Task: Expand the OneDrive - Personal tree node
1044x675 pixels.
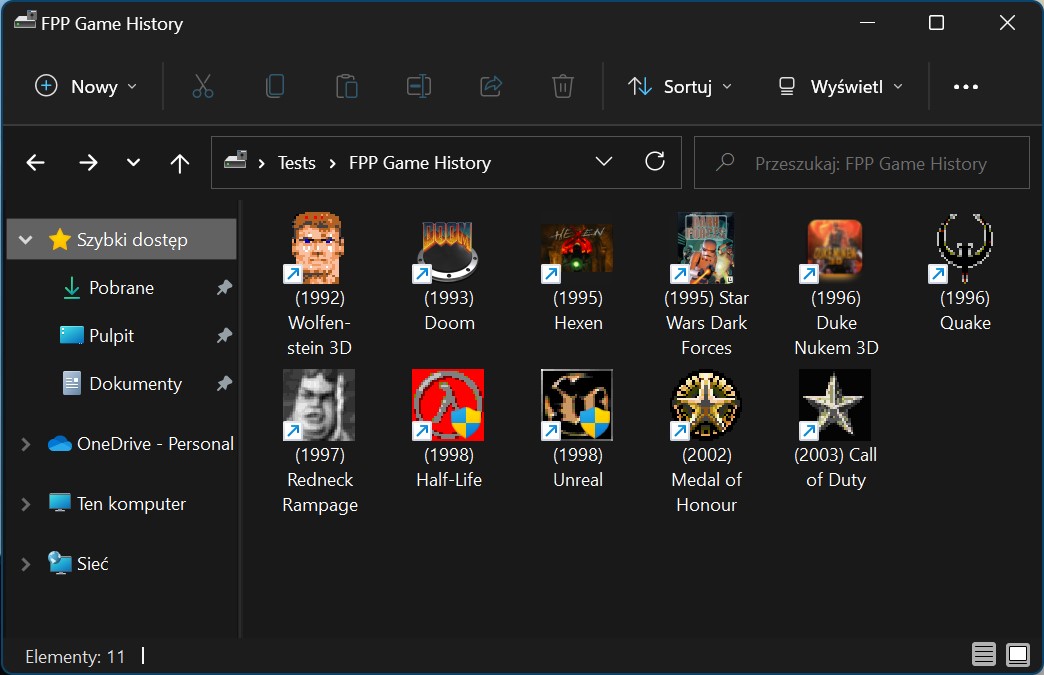Action: (x=26, y=444)
